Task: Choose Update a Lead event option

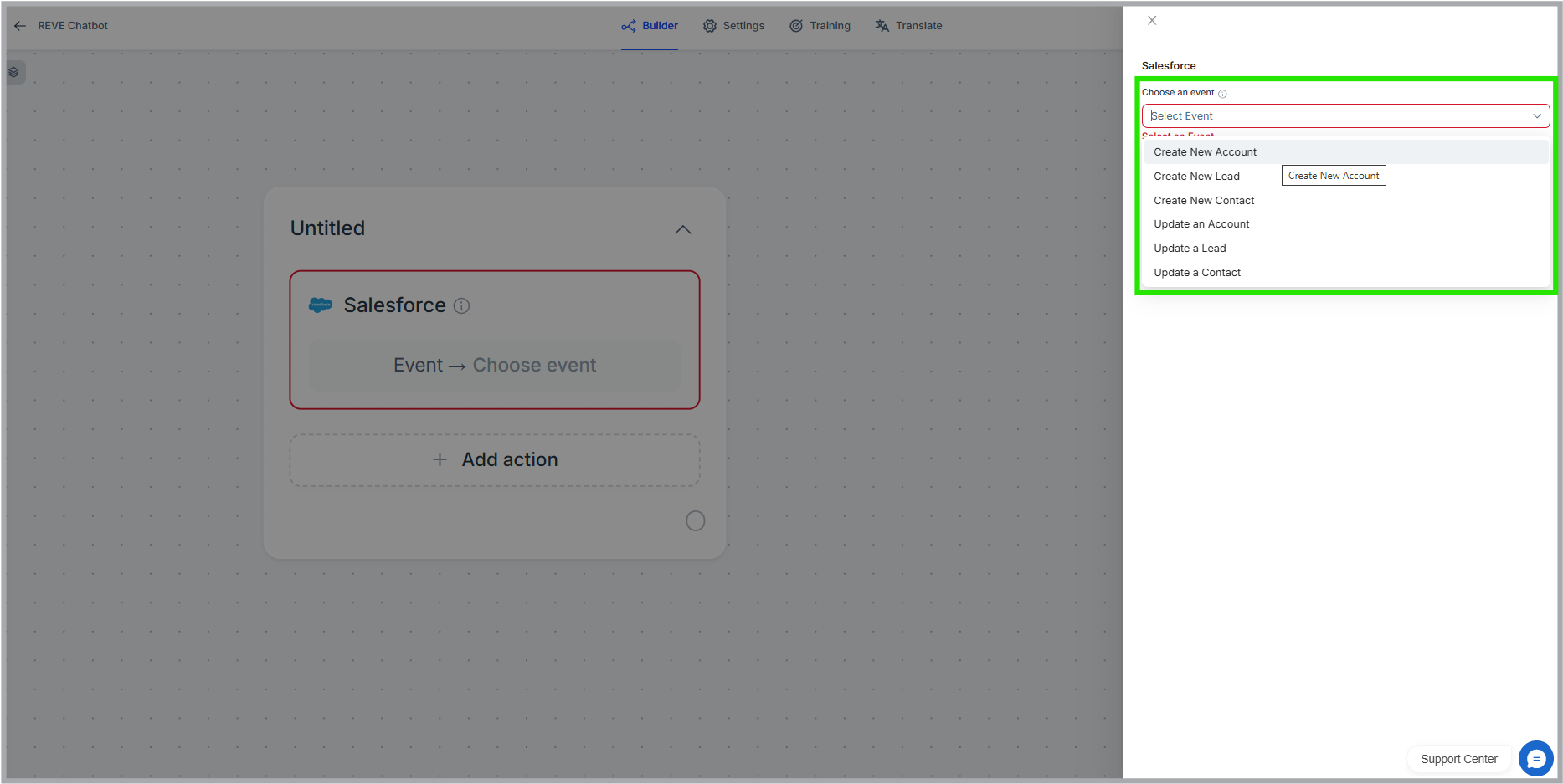Action: 1345,249
